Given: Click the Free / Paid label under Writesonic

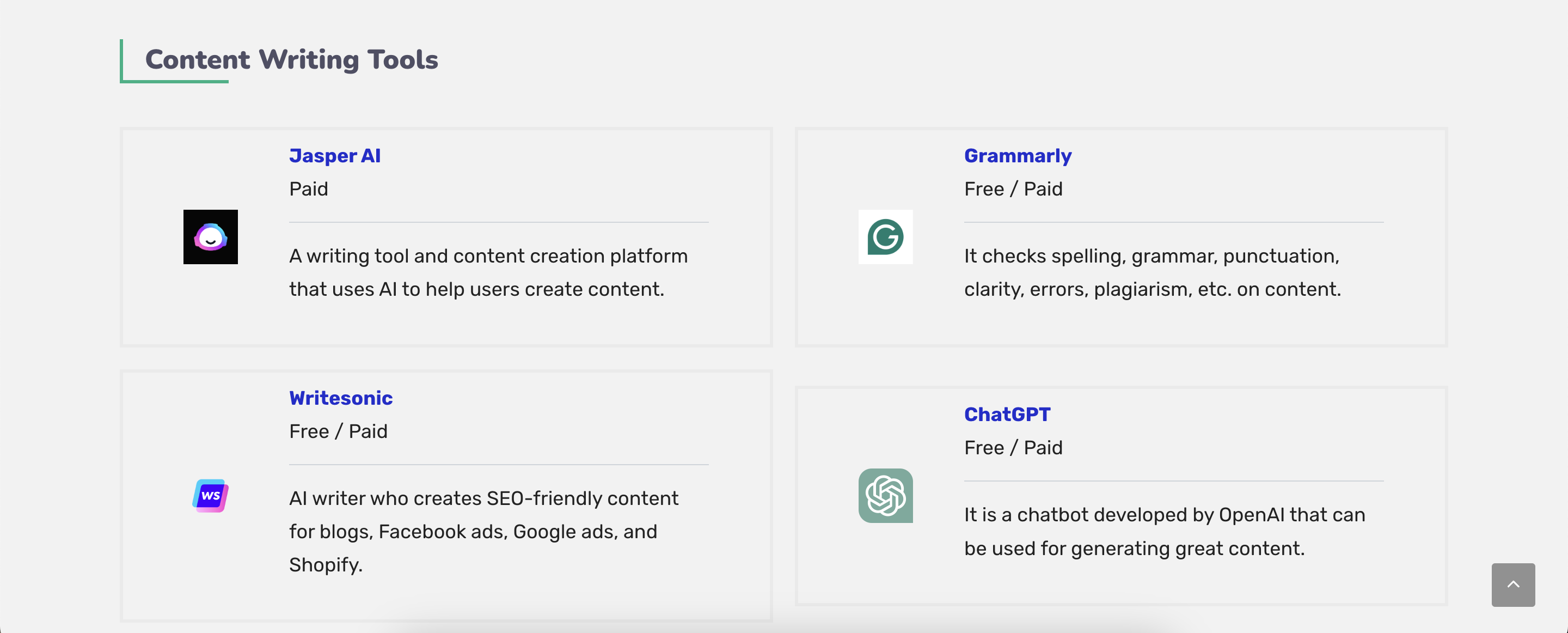Looking at the screenshot, I should point(339,431).
